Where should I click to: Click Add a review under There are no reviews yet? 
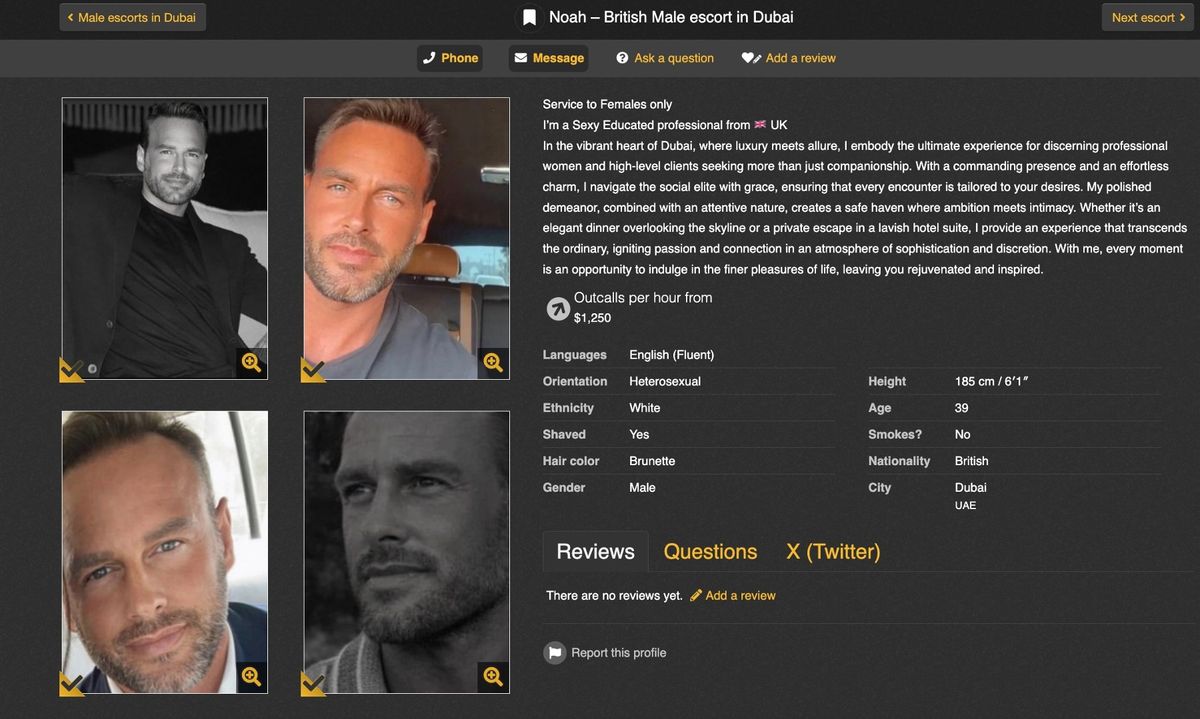click(x=740, y=595)
